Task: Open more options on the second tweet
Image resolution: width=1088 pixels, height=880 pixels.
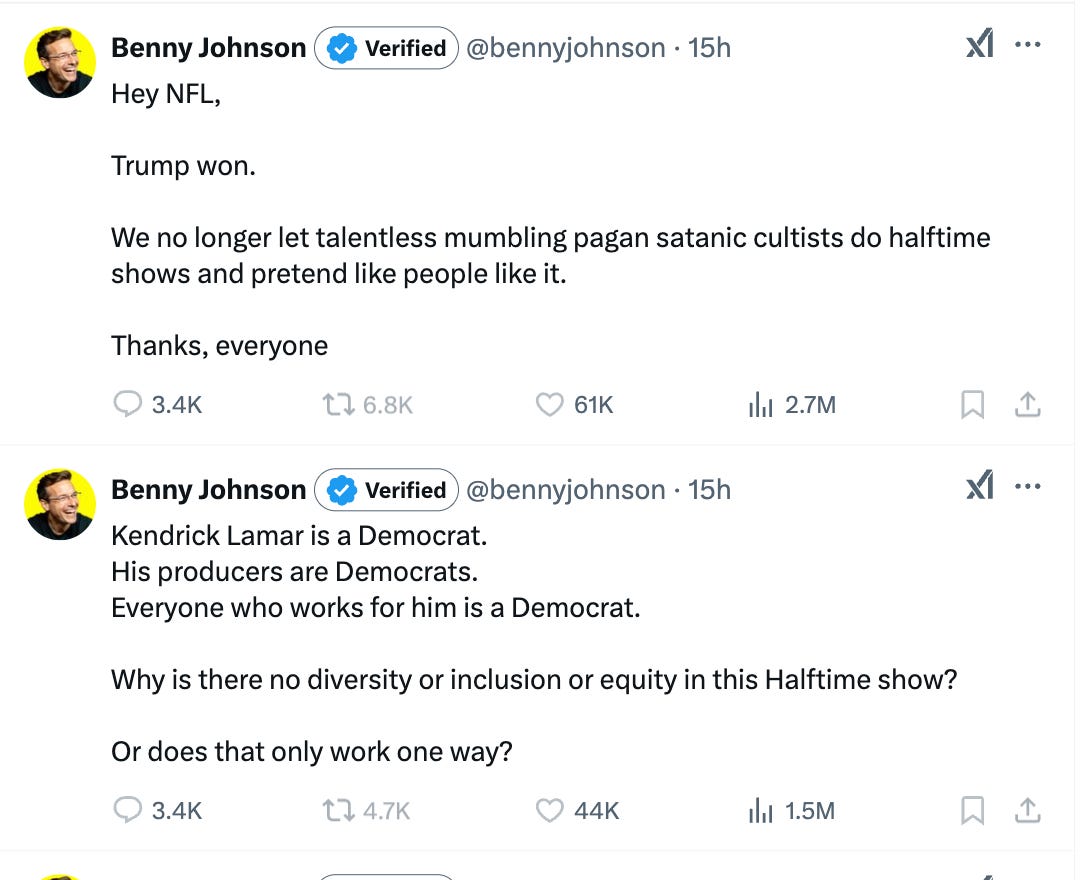Action: pos(1028,485)
